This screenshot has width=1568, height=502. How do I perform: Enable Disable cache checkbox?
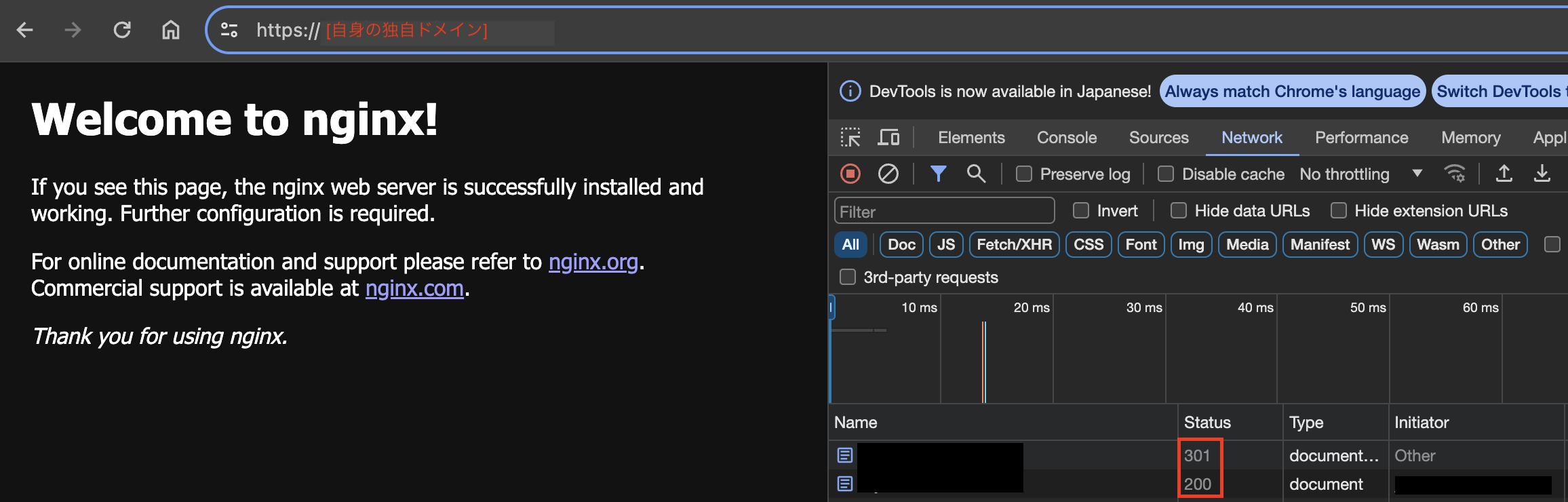point(1166,174)
